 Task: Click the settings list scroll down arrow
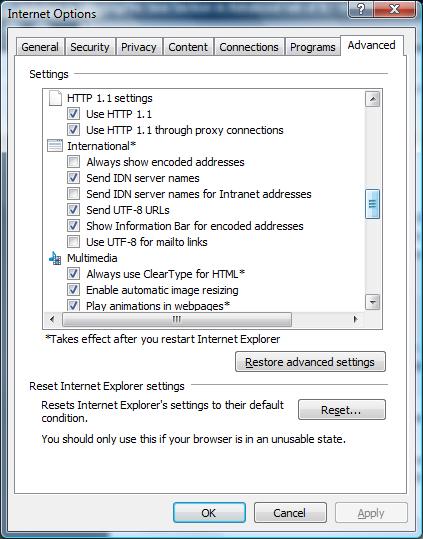pyautogui.click(x=372, y=302)
